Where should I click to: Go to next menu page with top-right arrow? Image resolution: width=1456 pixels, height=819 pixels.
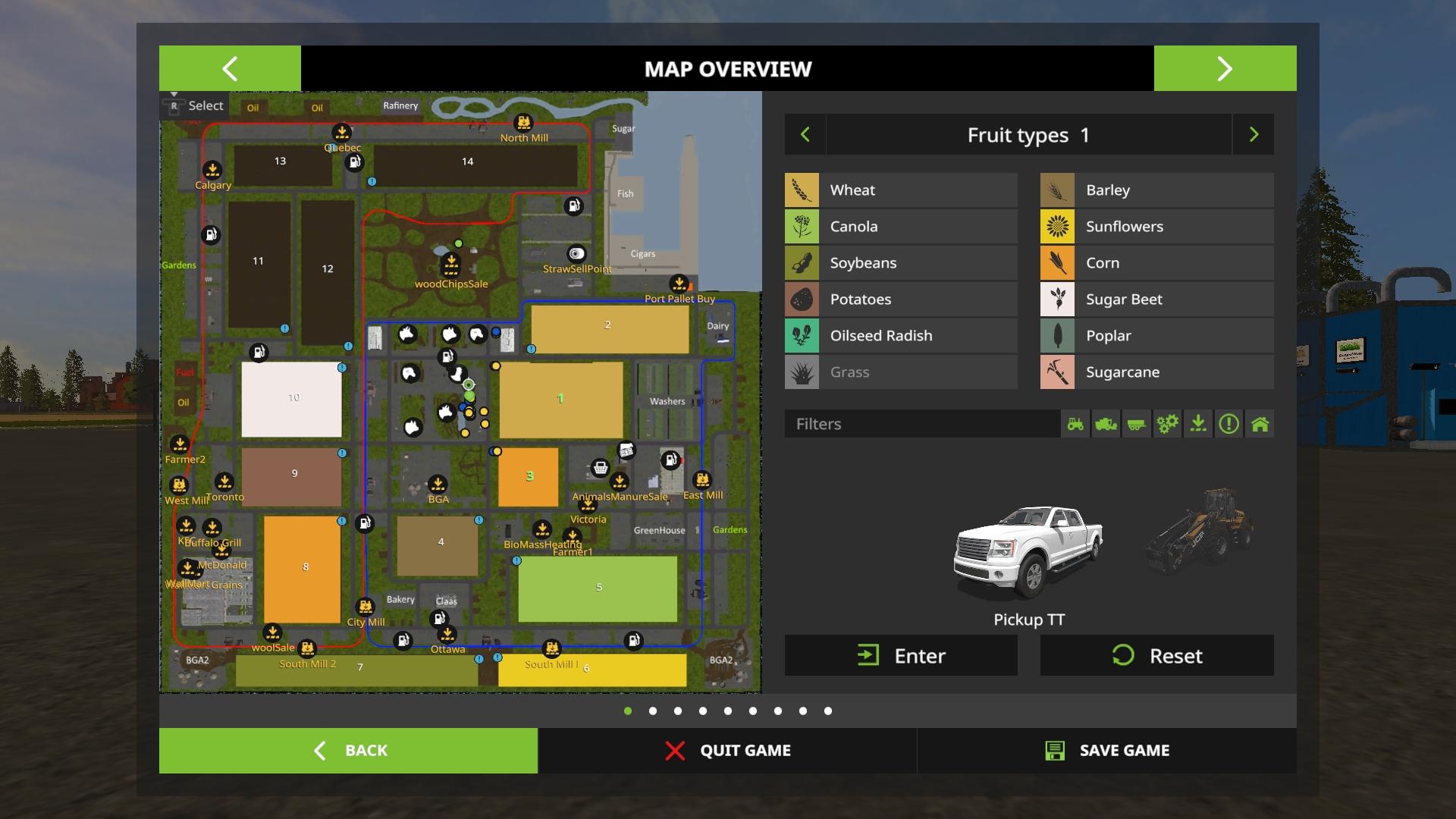click(1225, 69)
